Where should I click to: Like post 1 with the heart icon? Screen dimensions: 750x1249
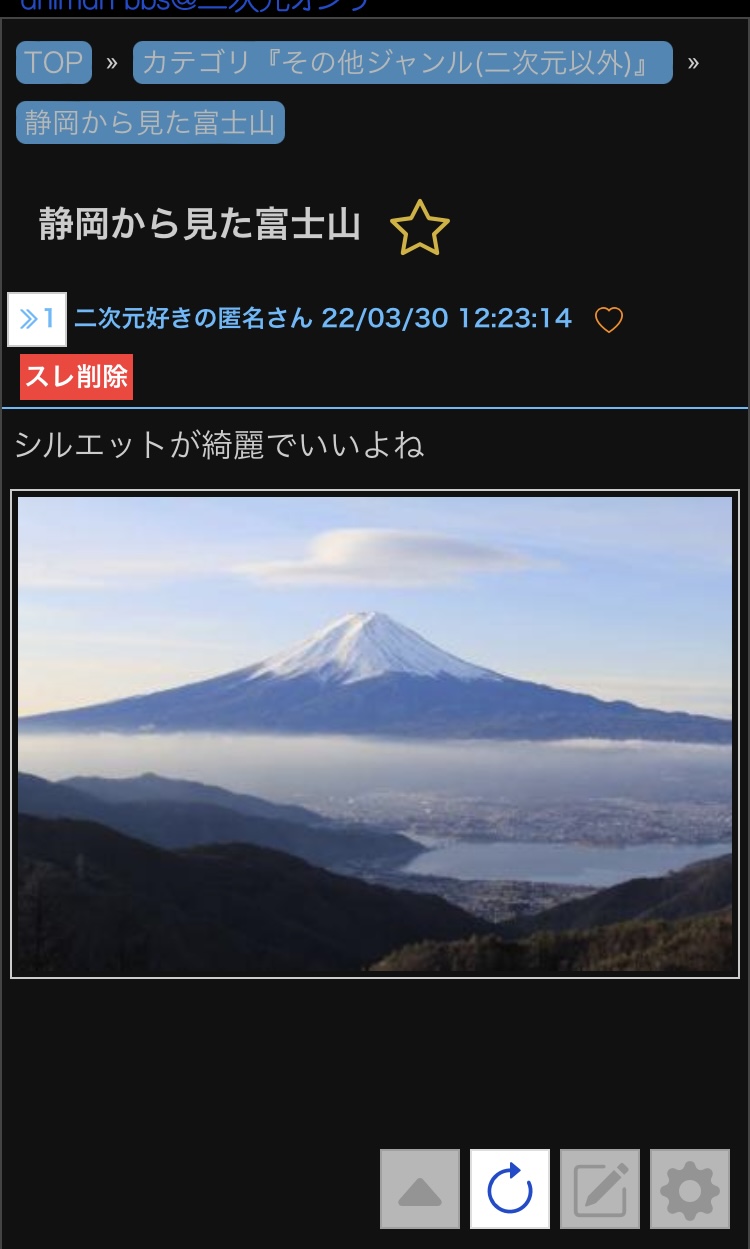[609, 320]
